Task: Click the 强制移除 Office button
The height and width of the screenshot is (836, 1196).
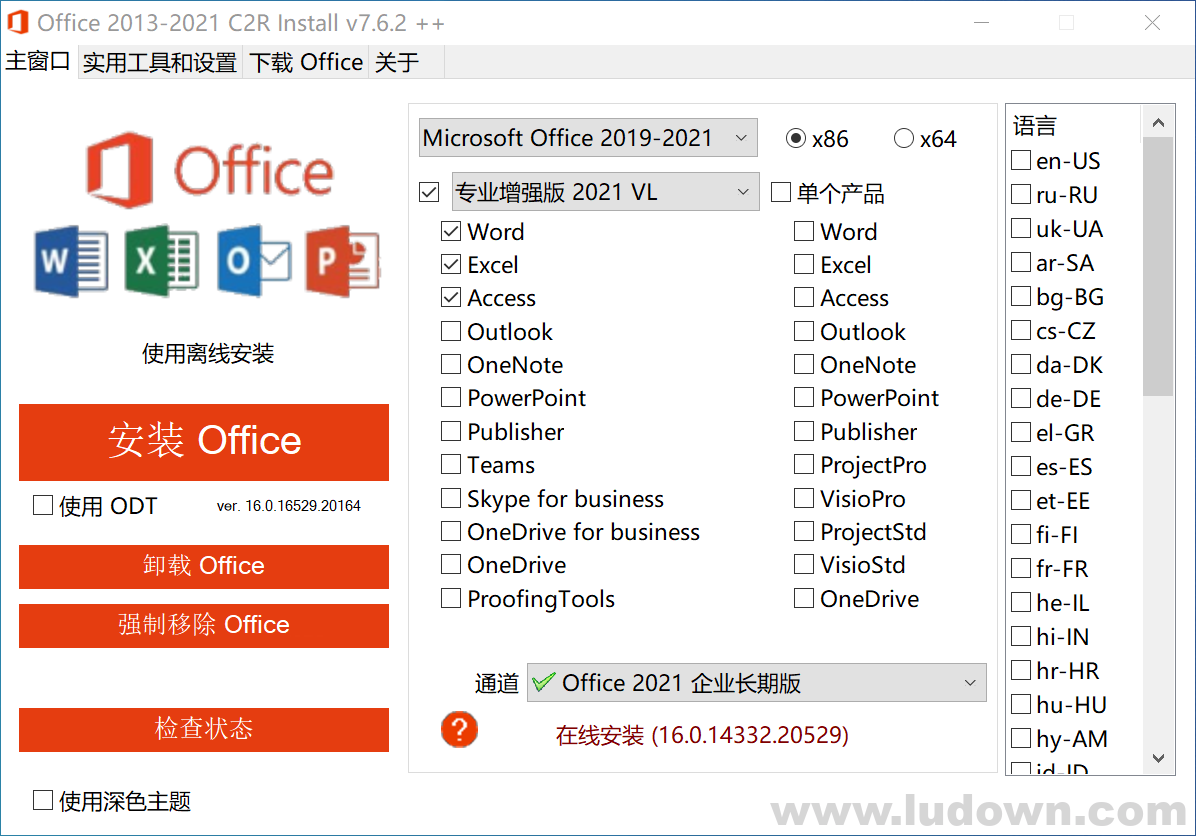Action: coord(204,625)
